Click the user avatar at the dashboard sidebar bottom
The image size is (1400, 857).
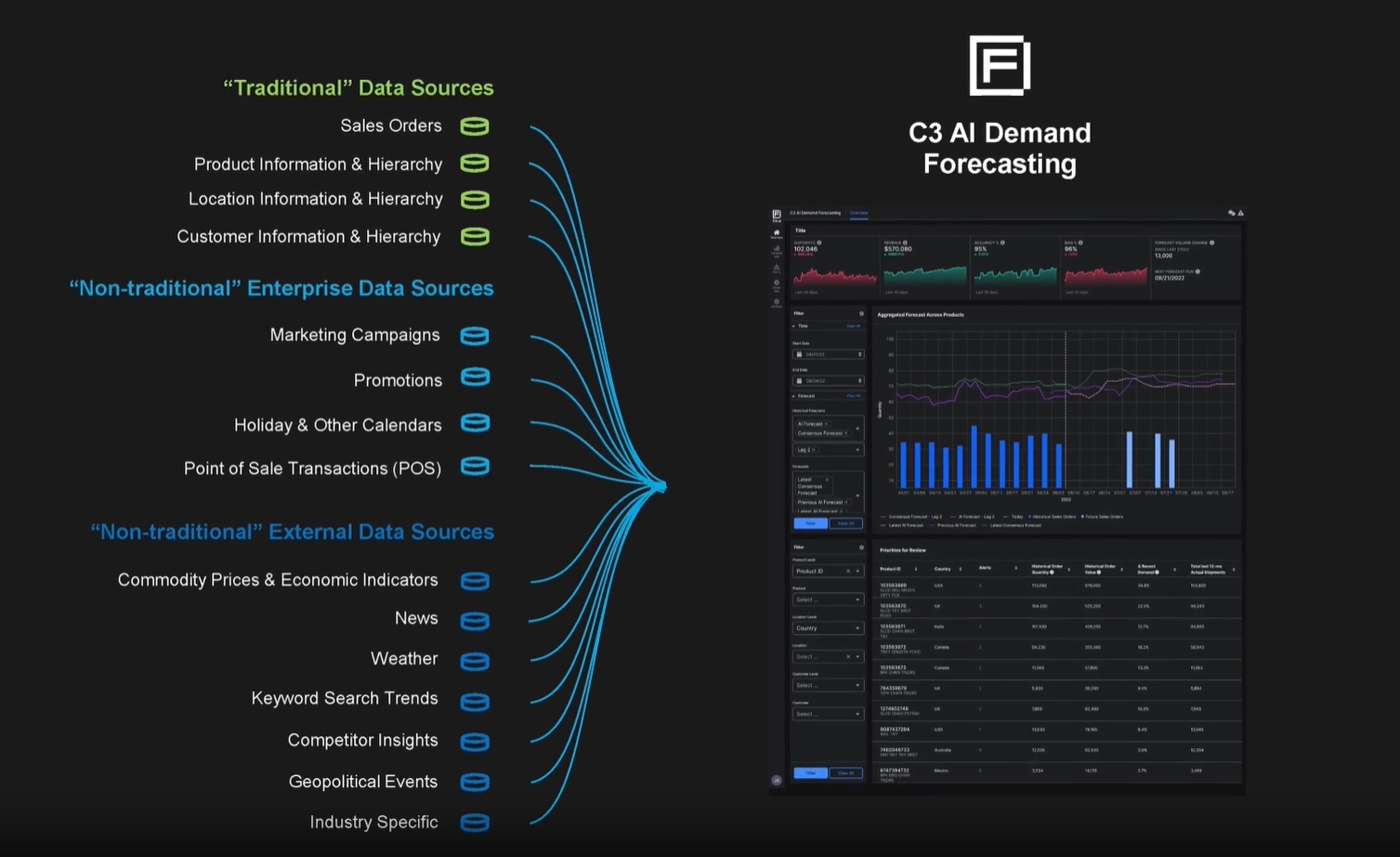click(x=777, y=780)
